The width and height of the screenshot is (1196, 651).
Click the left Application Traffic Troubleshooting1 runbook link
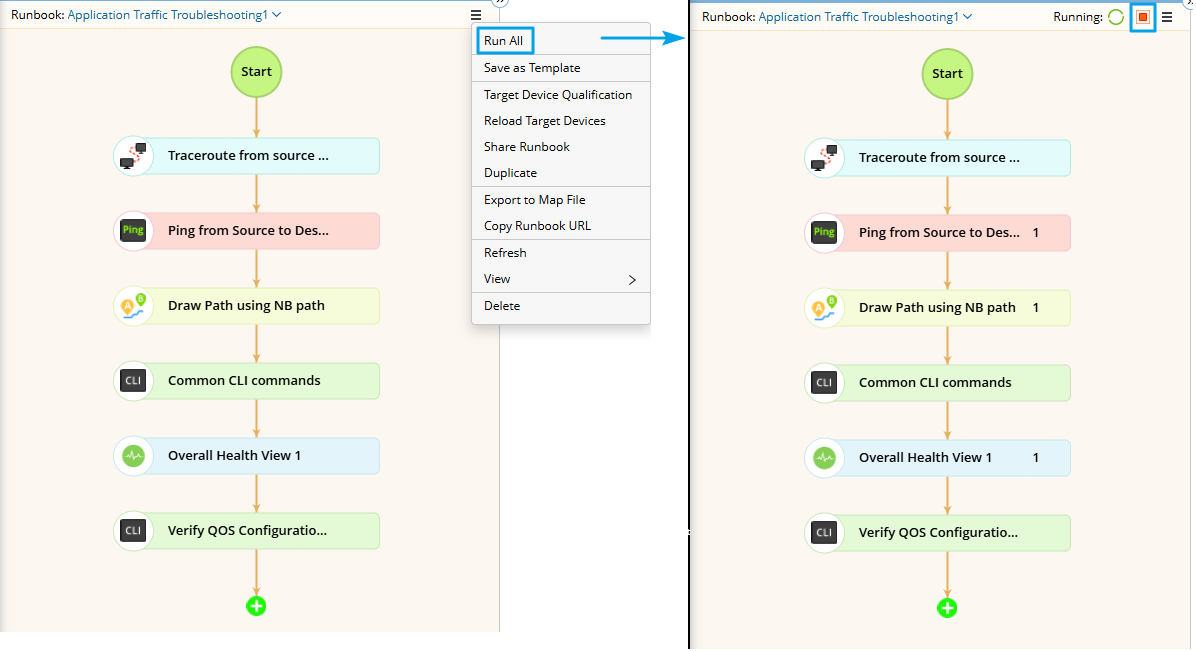[x=169, y=15]
